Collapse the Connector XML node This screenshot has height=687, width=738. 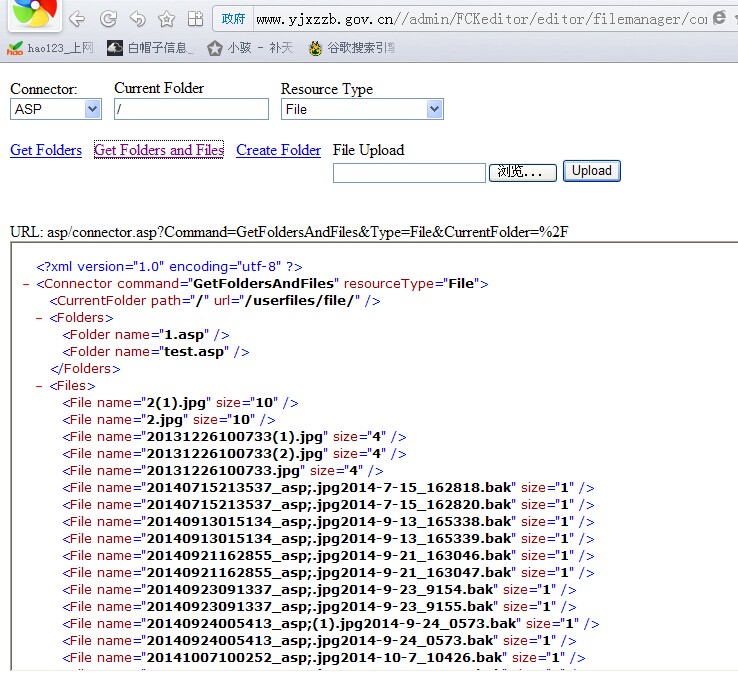[x=26, y=284]
